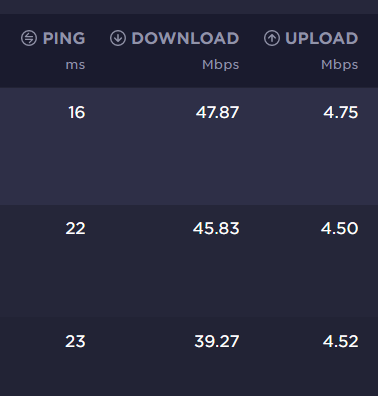Open the result with ping 16
Viewport: 378px width, 396px height.
coord(77,113)
